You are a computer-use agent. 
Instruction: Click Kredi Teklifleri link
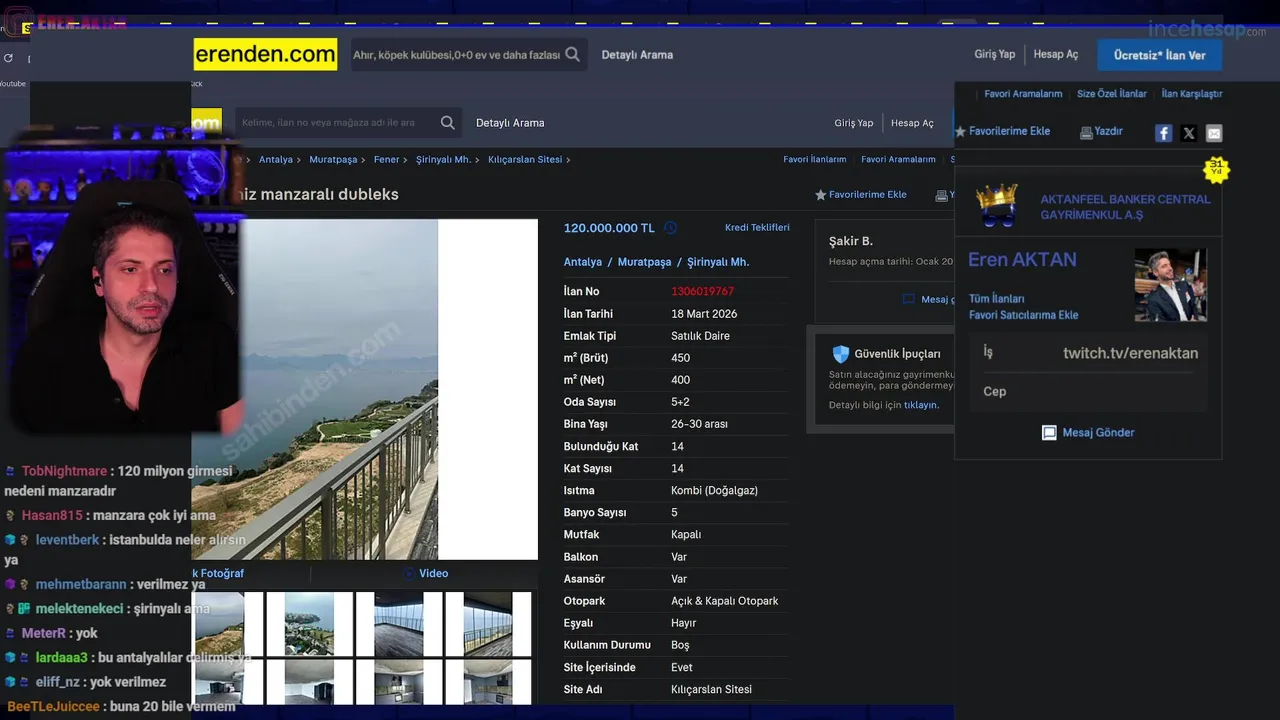pyautogui.click(x=757, y=228)
